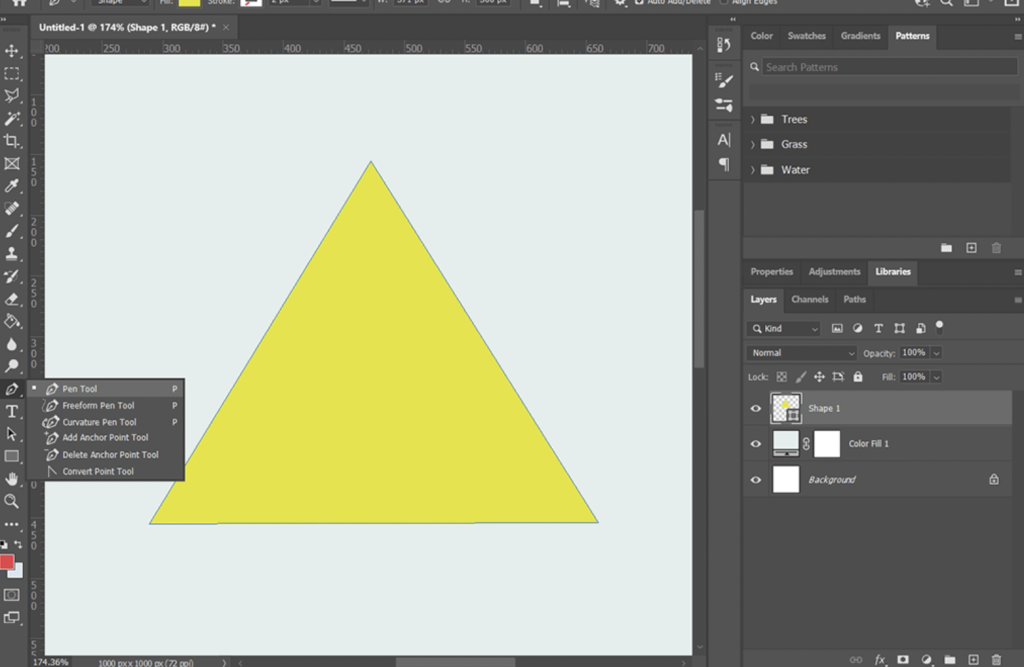Expand the Trees pattern folder

pos(752,119)
